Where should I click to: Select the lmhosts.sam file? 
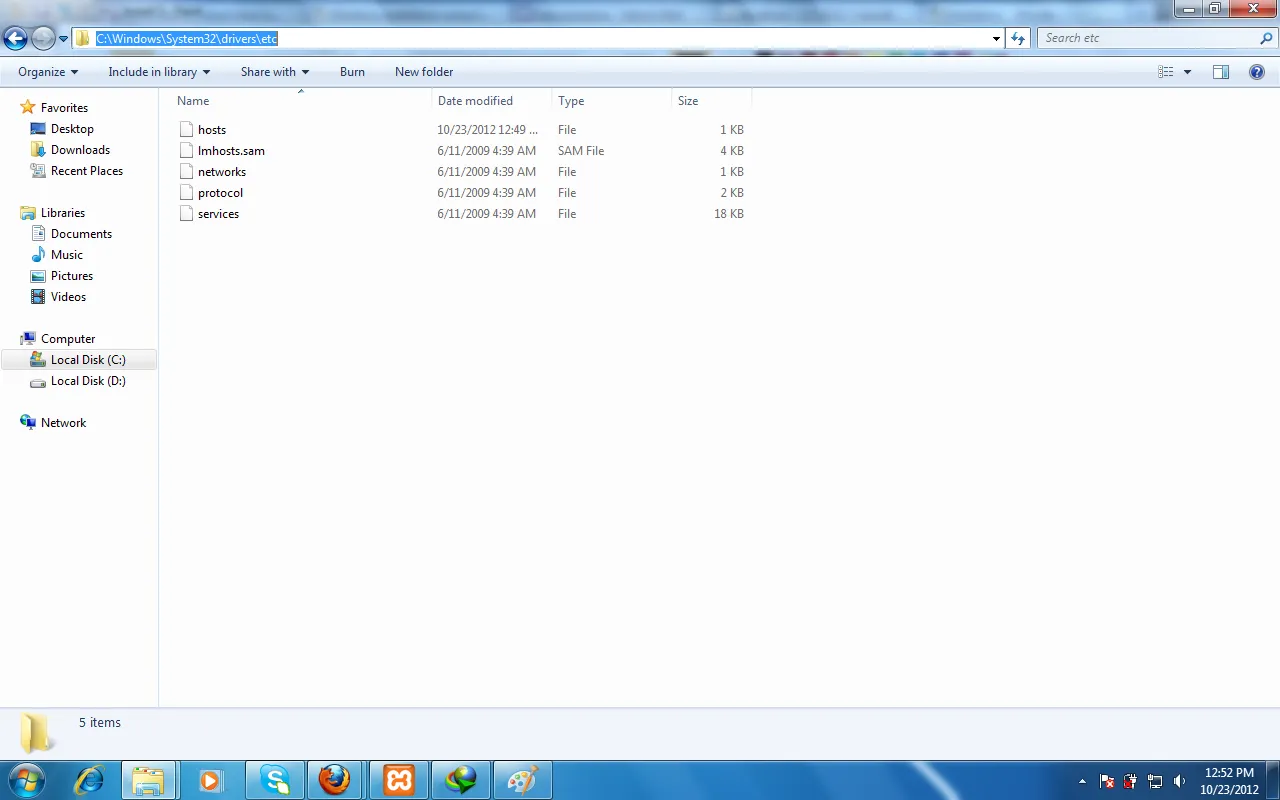click(x=231, y=151)
